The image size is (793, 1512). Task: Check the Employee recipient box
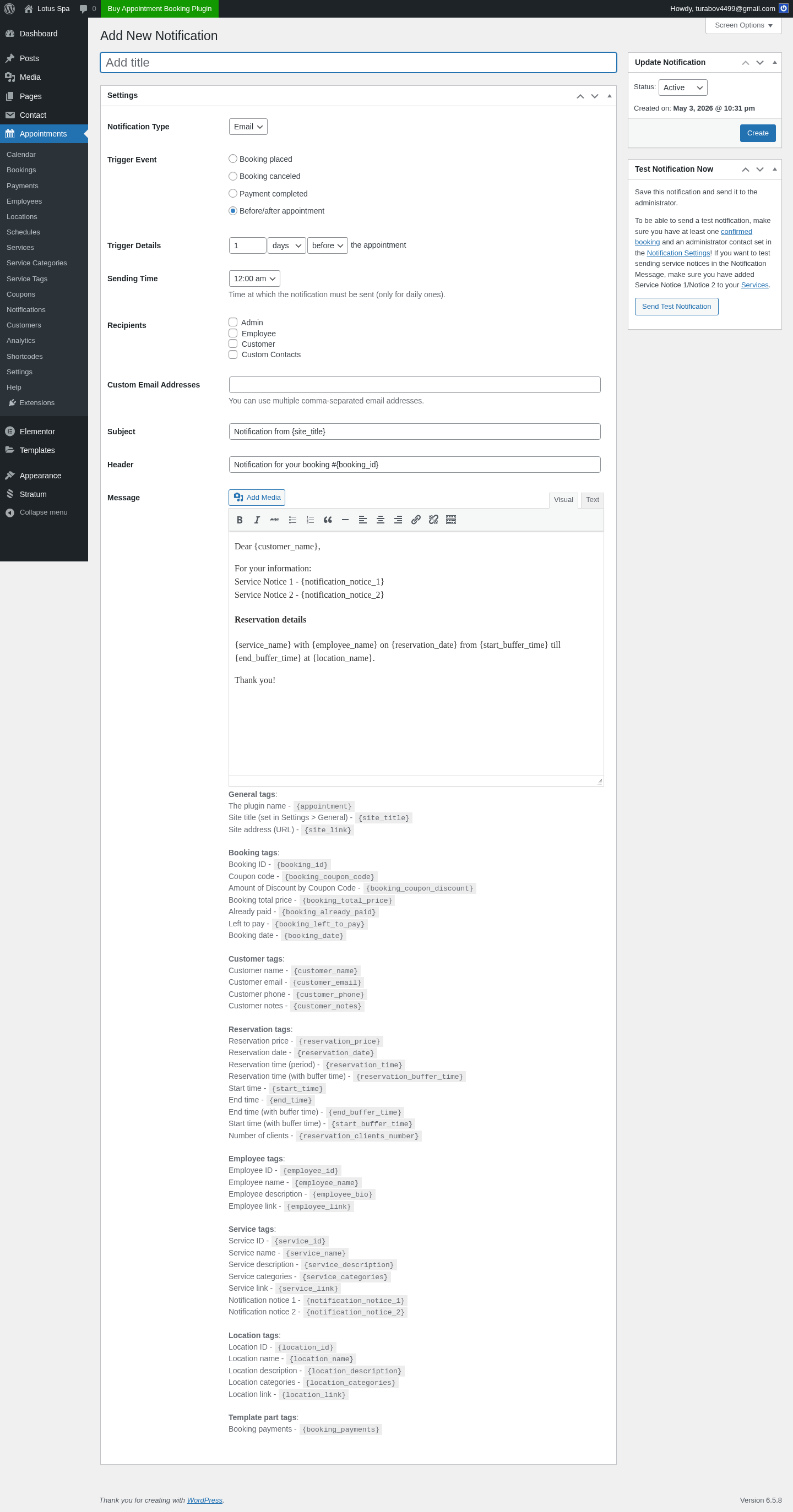click(233, 333)
